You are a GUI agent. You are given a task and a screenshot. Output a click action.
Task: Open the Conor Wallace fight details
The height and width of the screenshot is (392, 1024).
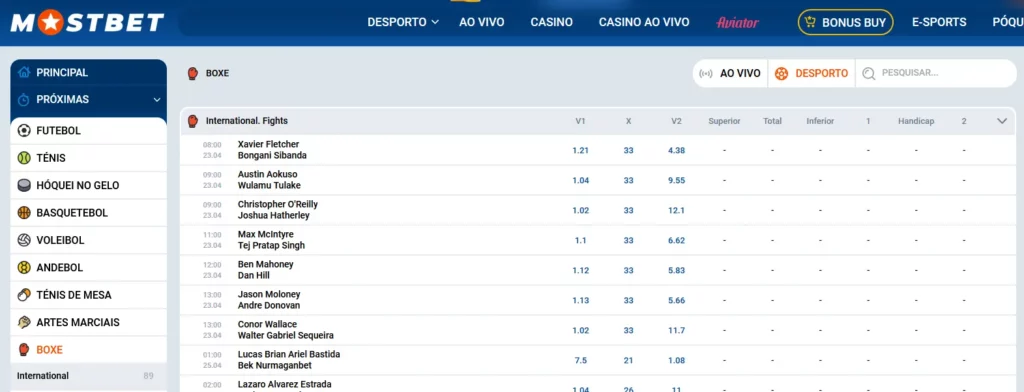coord(285,330)
